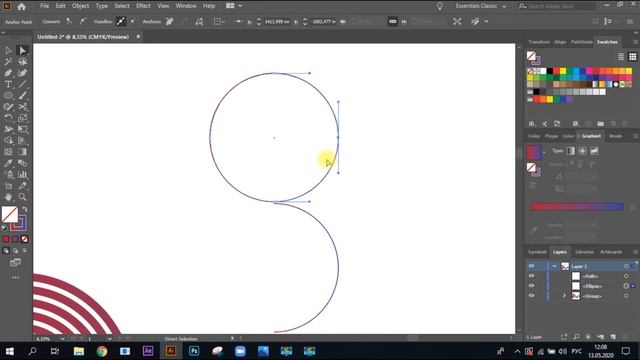Toggle swatches thumbnail grid view

point(632,57)
